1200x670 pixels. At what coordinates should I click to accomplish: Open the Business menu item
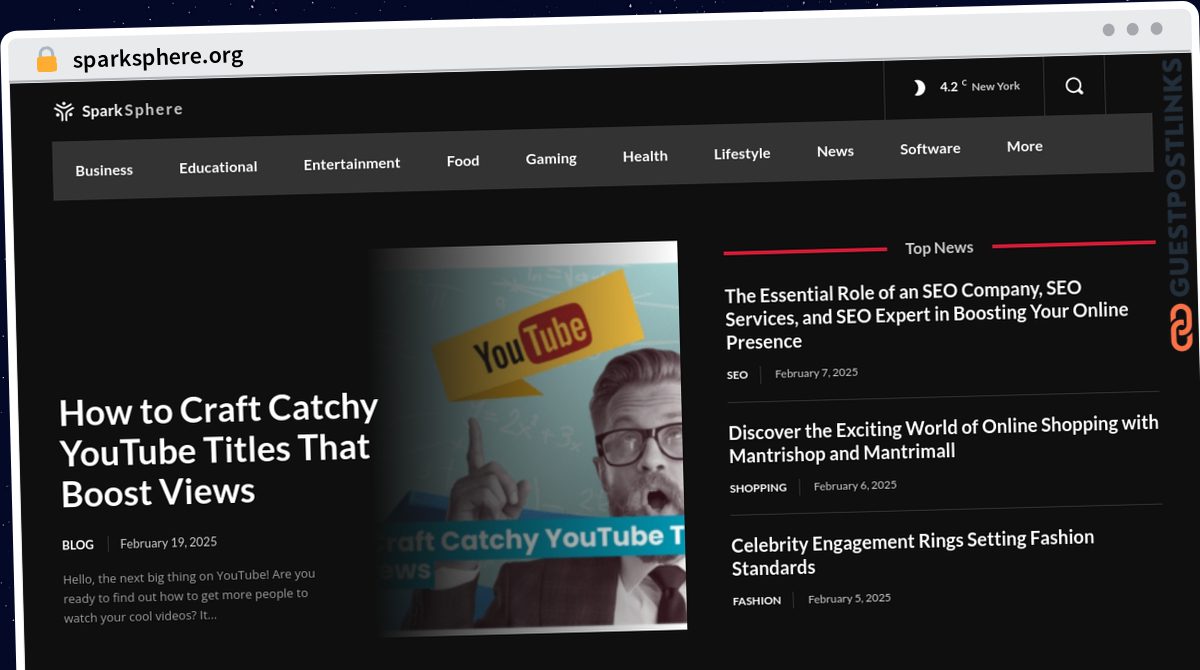(x=104, y=170)
